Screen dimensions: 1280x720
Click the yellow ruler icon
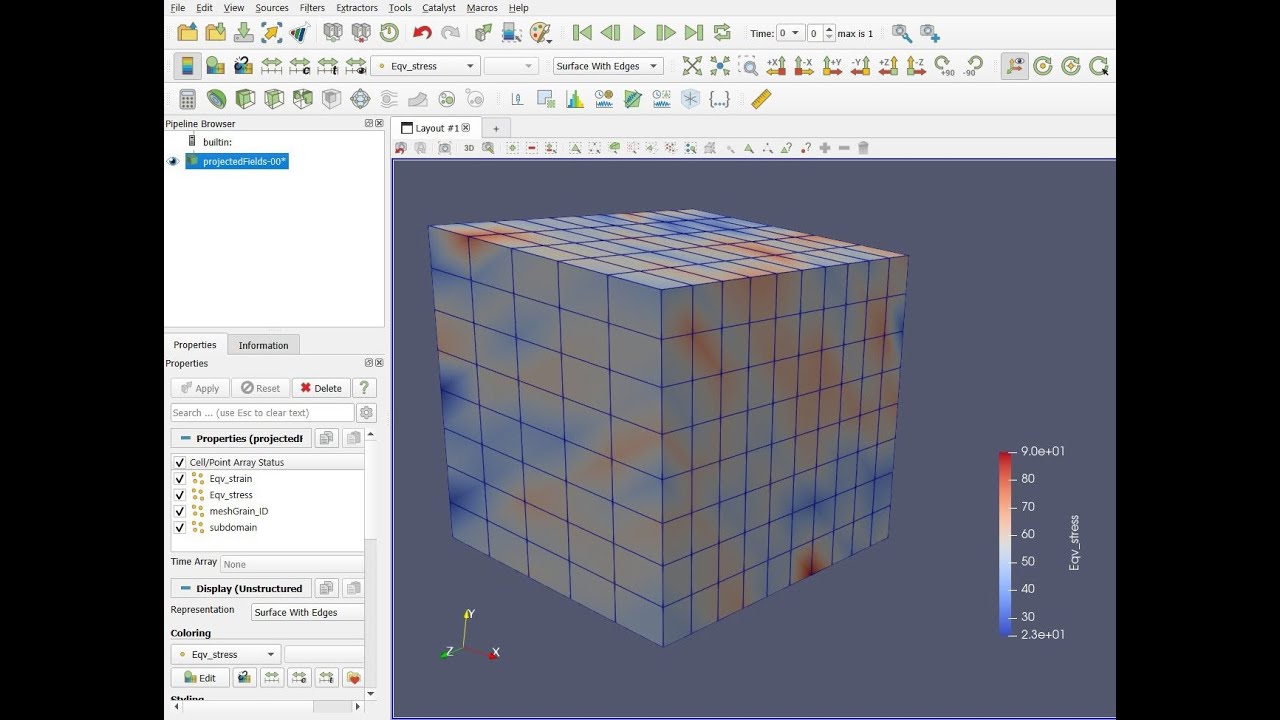(761, 99)
